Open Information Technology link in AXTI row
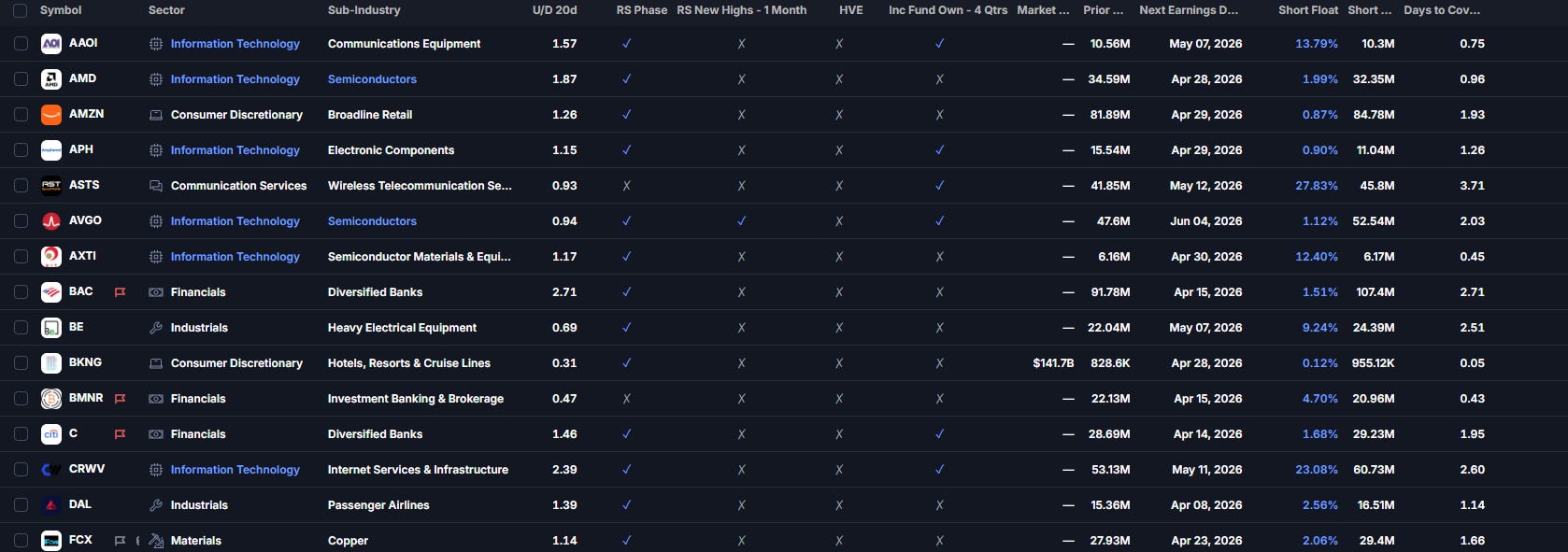 [x=235, y=257]
